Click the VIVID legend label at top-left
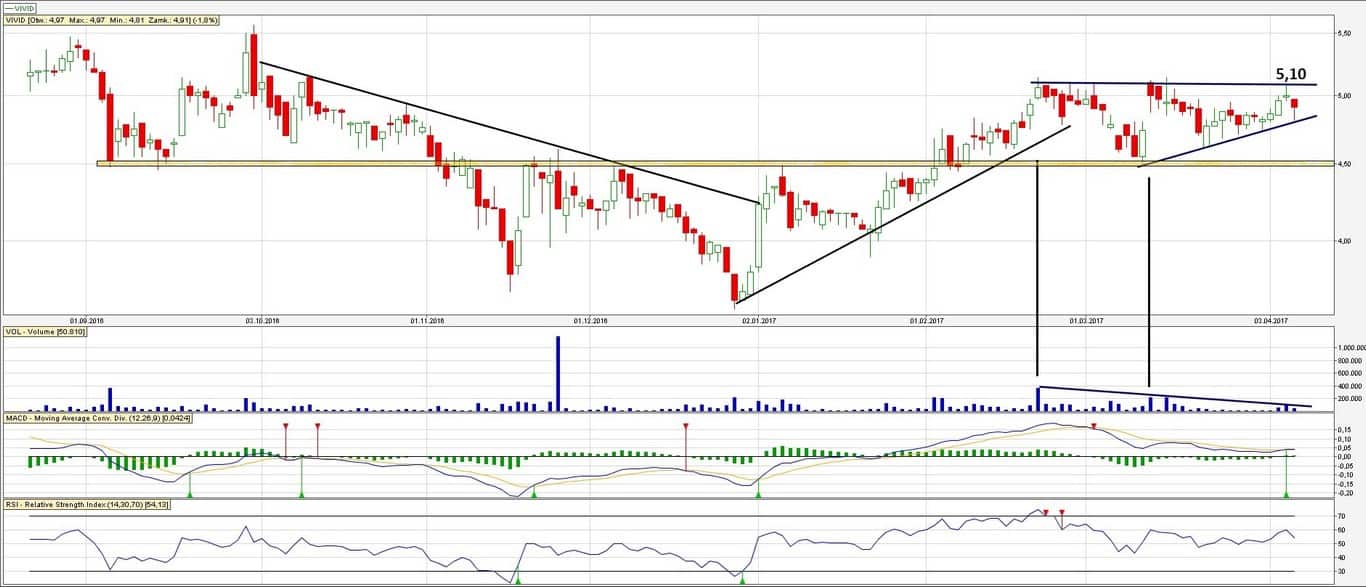1366x587 pixels. click(x=20, y=8)
